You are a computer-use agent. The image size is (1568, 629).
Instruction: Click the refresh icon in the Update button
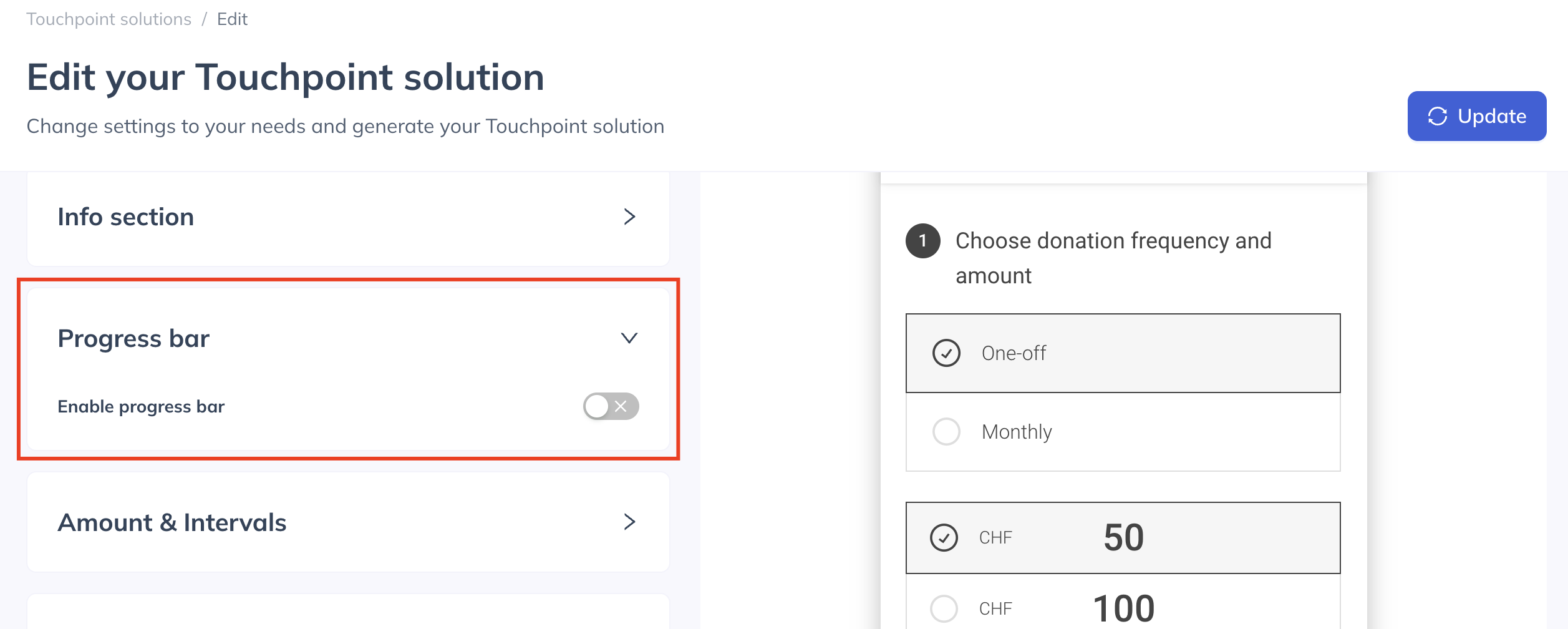[x=1438, y=116]
